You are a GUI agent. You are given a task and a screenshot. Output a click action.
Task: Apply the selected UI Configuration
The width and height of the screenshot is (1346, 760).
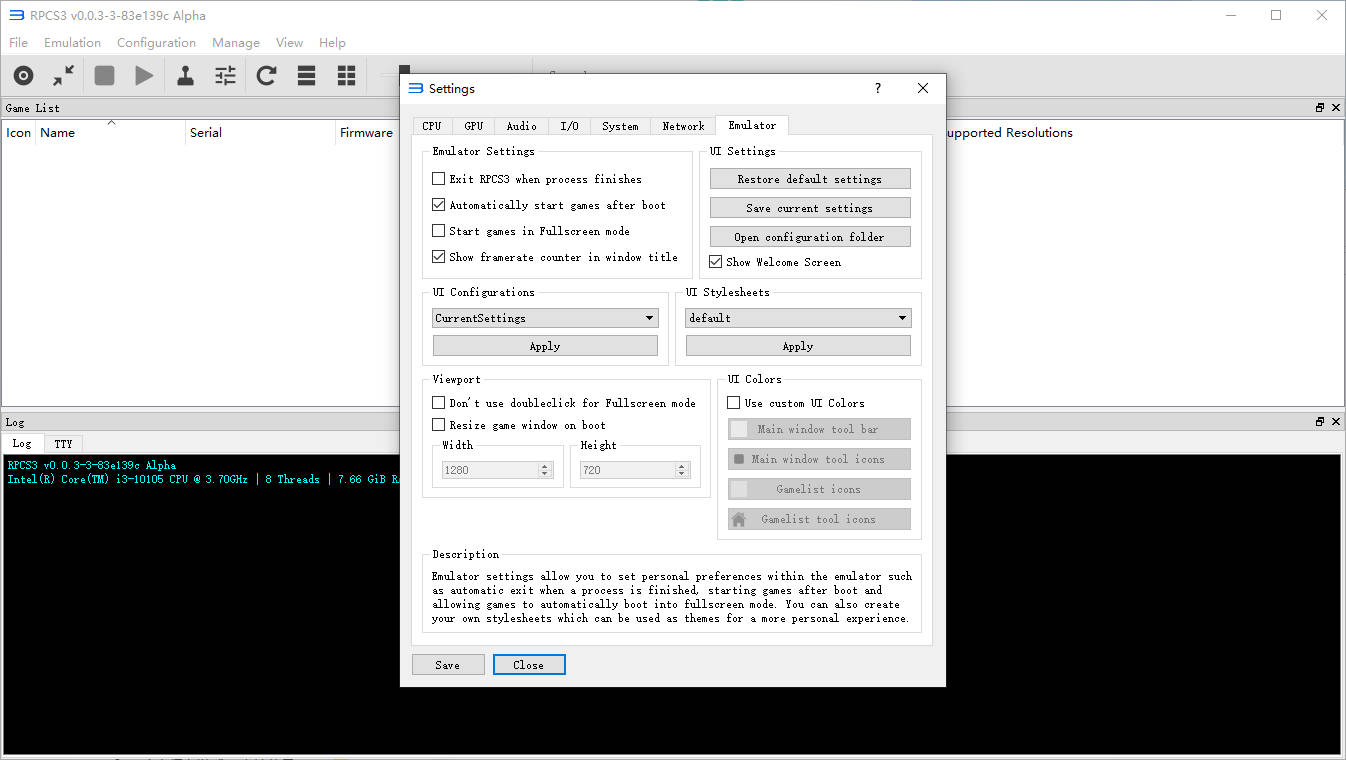coord(545,346)
